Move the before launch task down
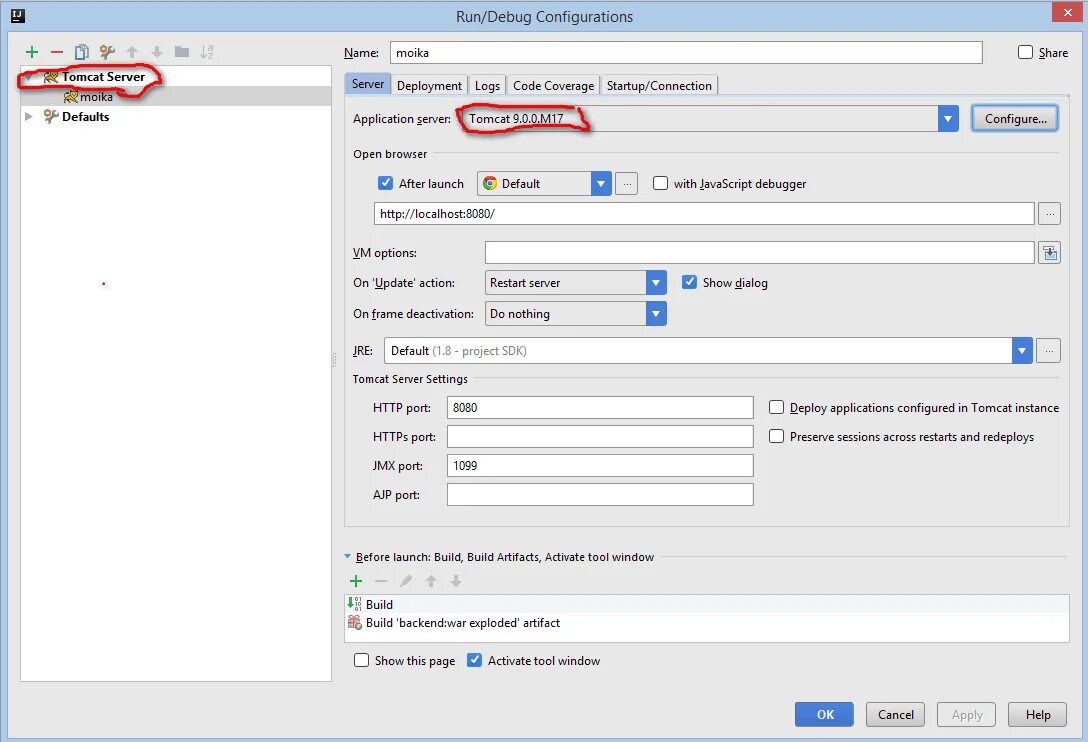This screenshot has height=742, width=1088. tap(456, 581)
